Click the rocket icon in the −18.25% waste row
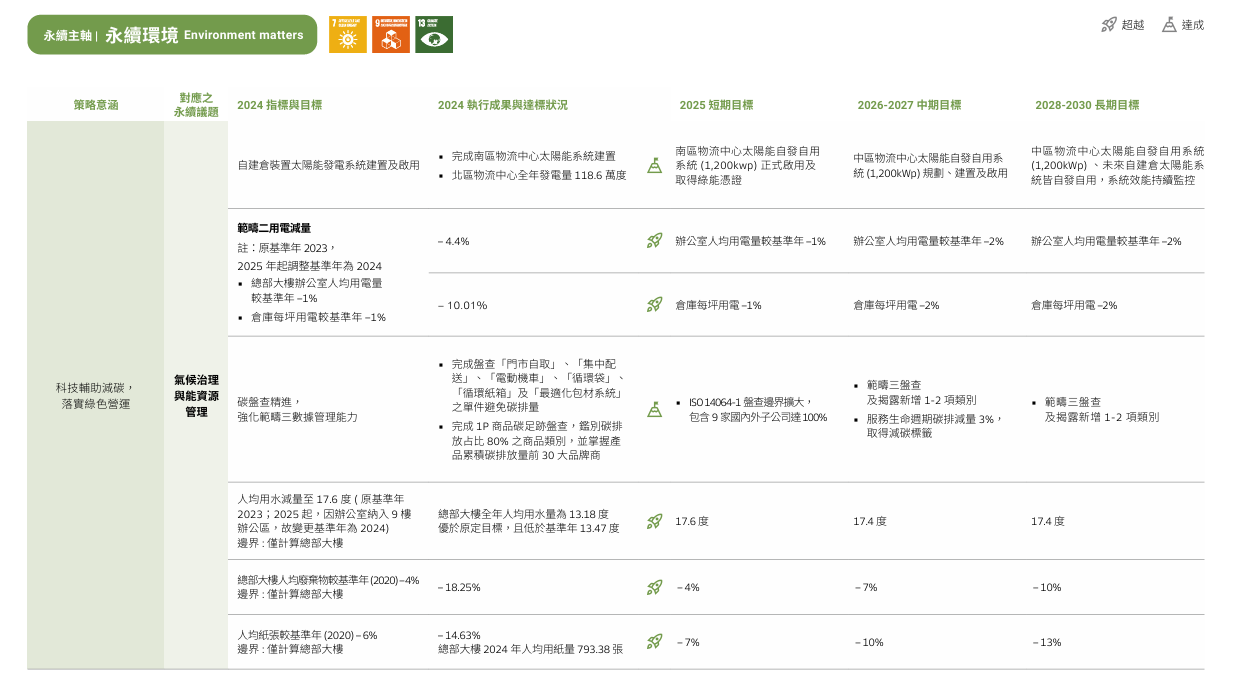Image resolution: width=1233 pixels, height=688 pixels. coord(654,587)
